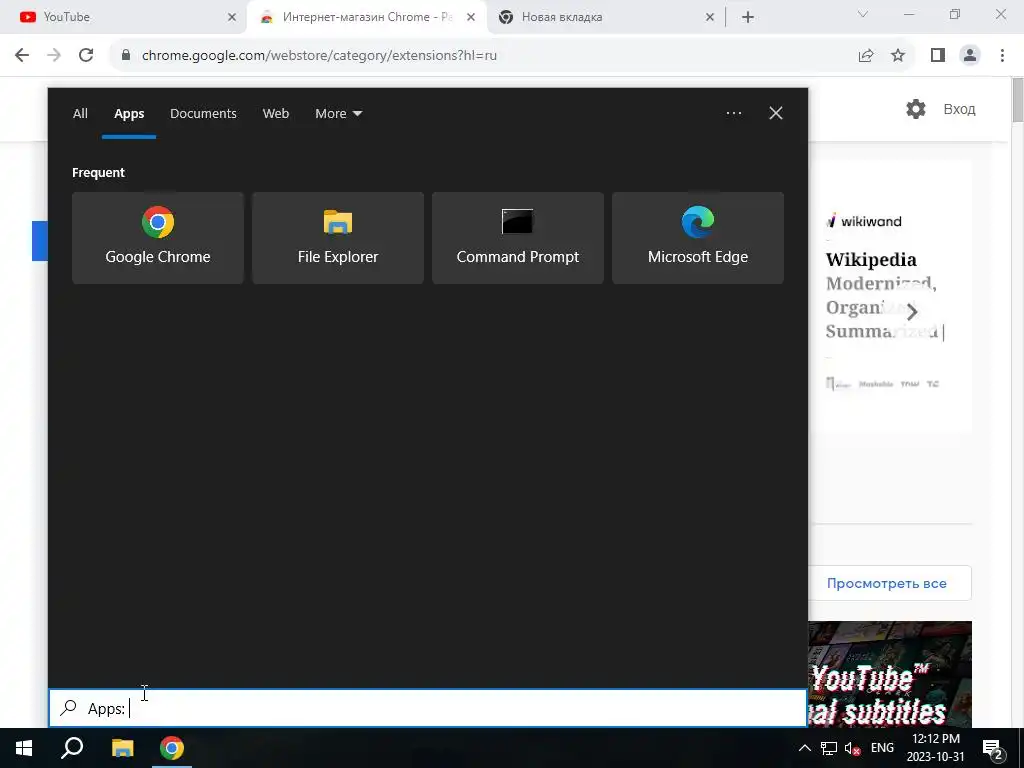The height and width of the screenshot is (768, 1024).
Task: Click the Chrome taskbar icon
Action: click(172, 748)
